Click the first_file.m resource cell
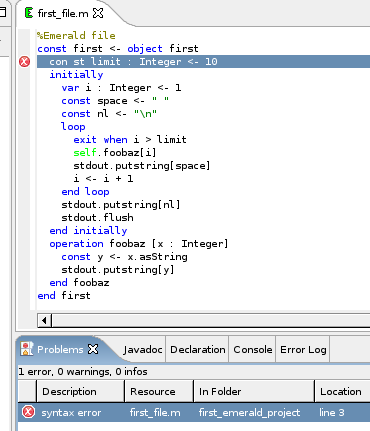Screen dimensions: 370x431 pos(155,413)
